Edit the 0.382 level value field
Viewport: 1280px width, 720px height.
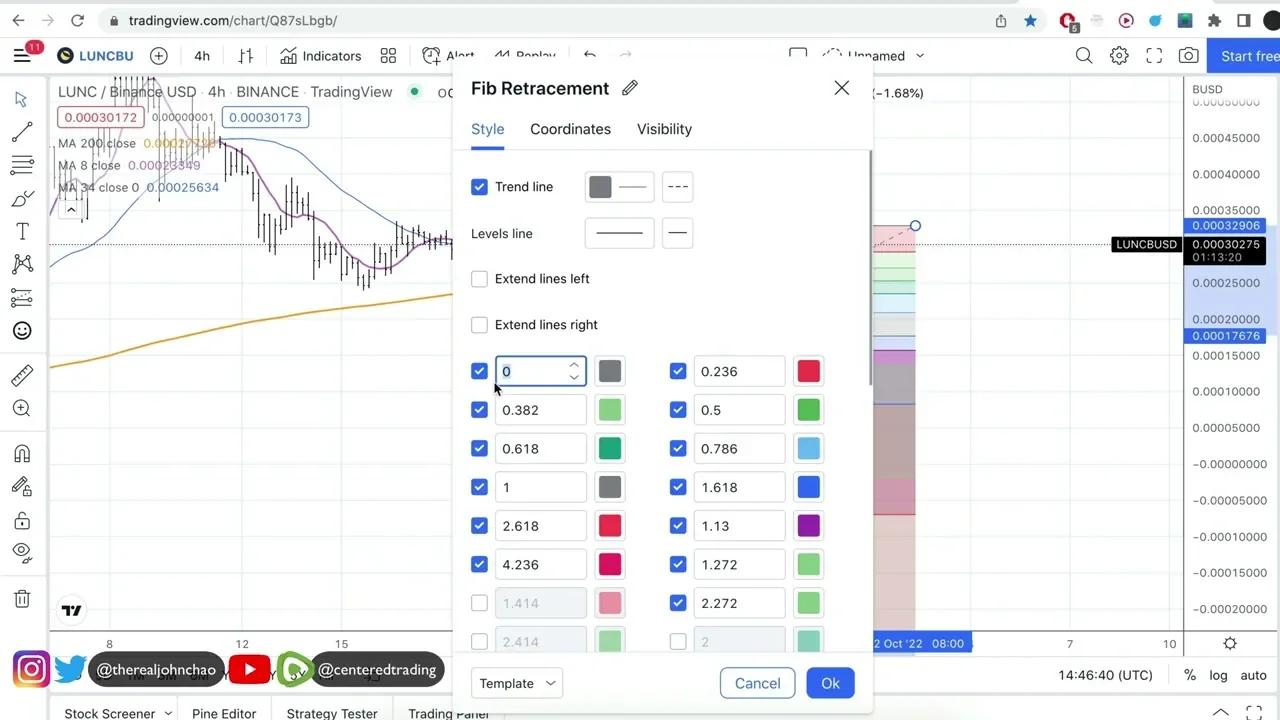click(540, 410)
